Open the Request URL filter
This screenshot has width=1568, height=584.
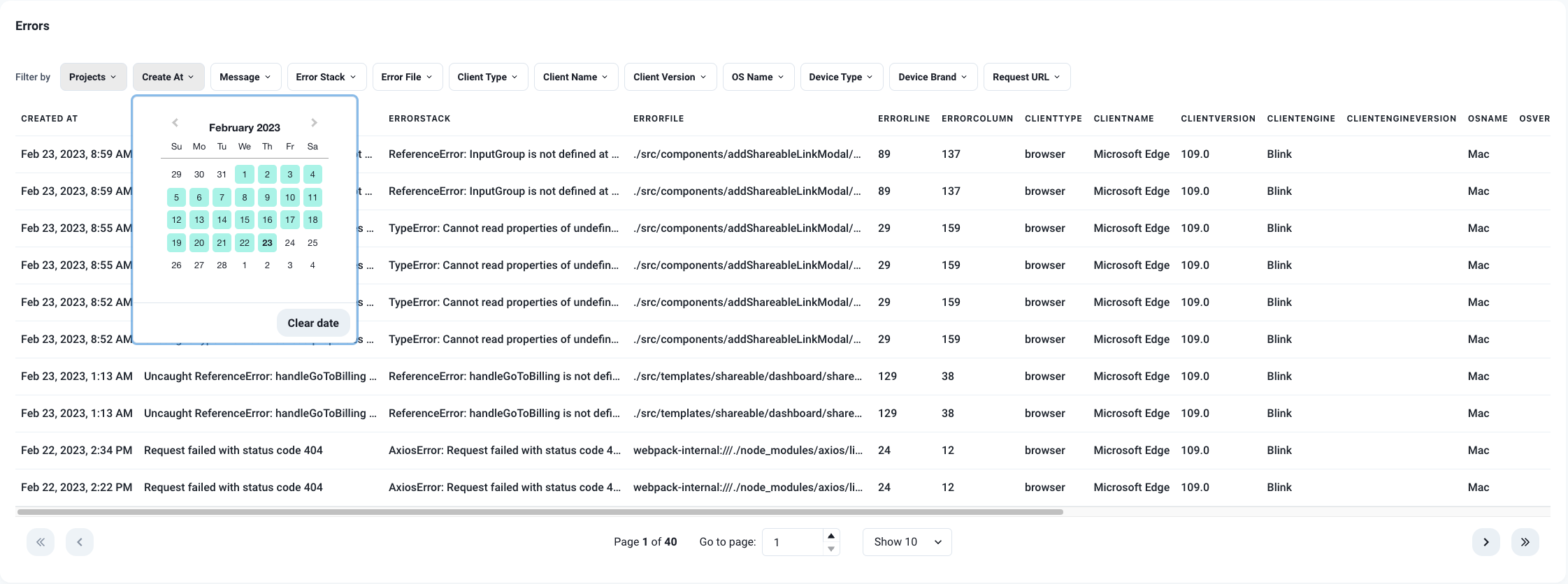click(1027, 77)
